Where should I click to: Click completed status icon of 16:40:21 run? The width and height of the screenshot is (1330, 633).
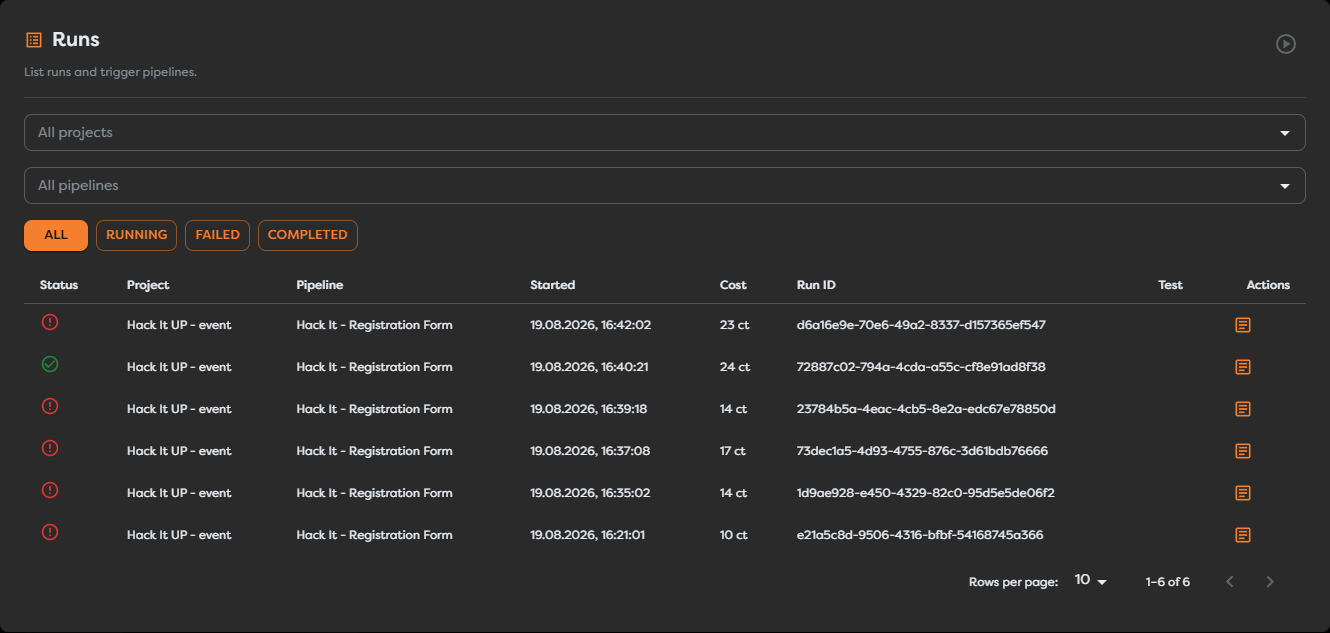pyautogui.click(x=50, y=364)
